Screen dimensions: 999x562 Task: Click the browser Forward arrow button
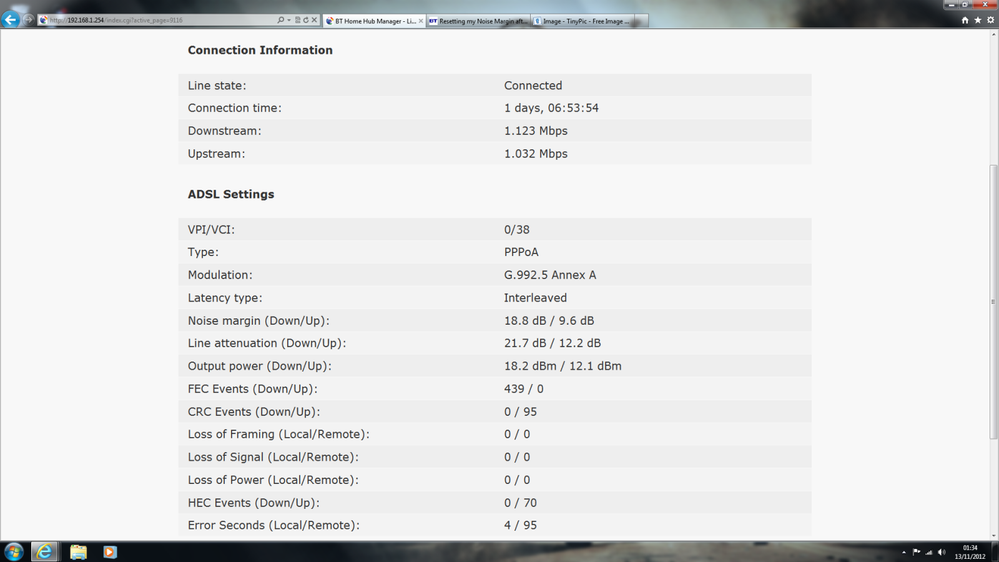(x=28, y=20)
